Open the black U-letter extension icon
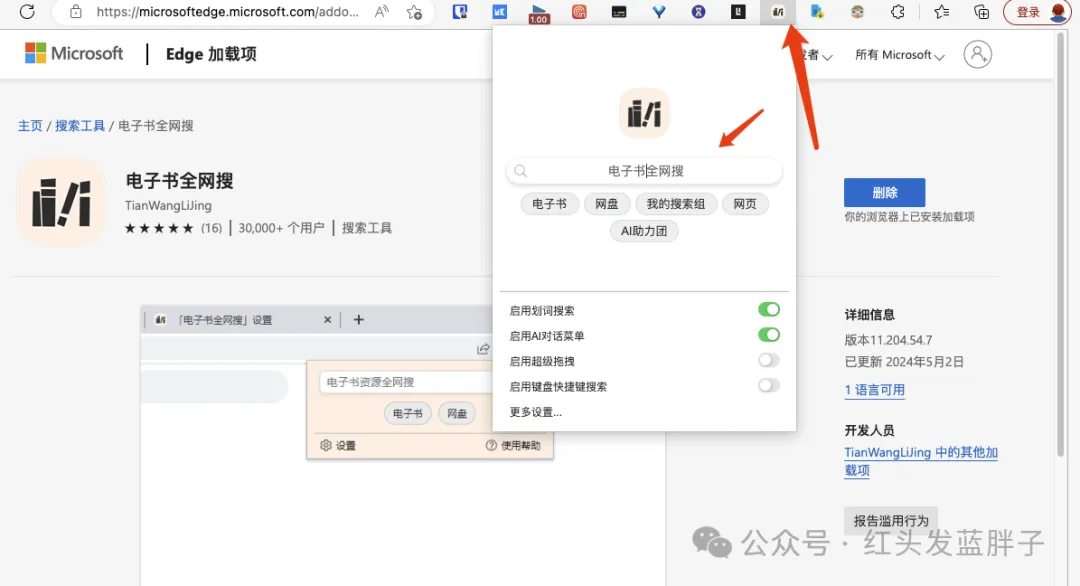This screenshot has width=1080, height=586. coord(738,12)
